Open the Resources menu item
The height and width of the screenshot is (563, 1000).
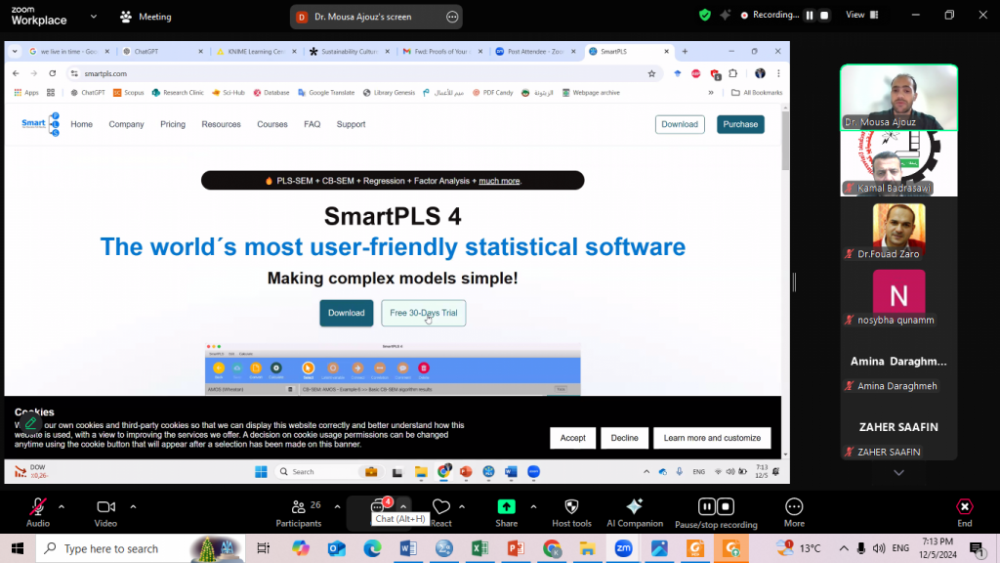coord(221,124)
